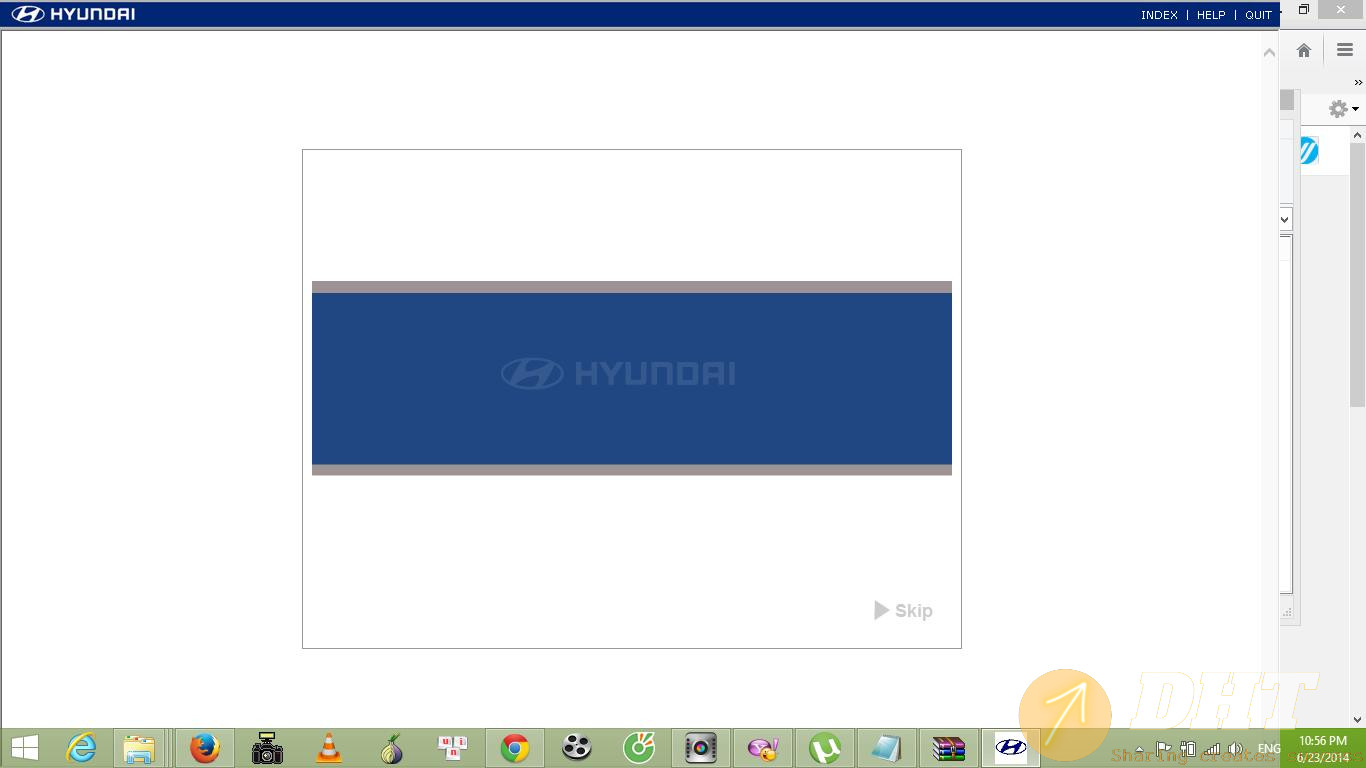1366x768 pixels.
Task: Open File Explorer from the taskbar
Action: click(139, 748)
